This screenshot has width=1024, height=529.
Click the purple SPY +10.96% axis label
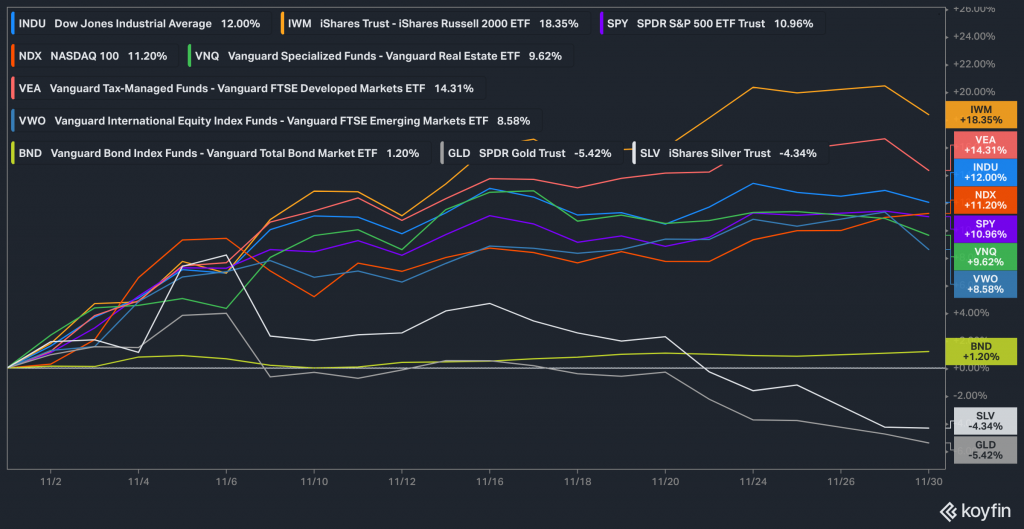pos(979,227)
